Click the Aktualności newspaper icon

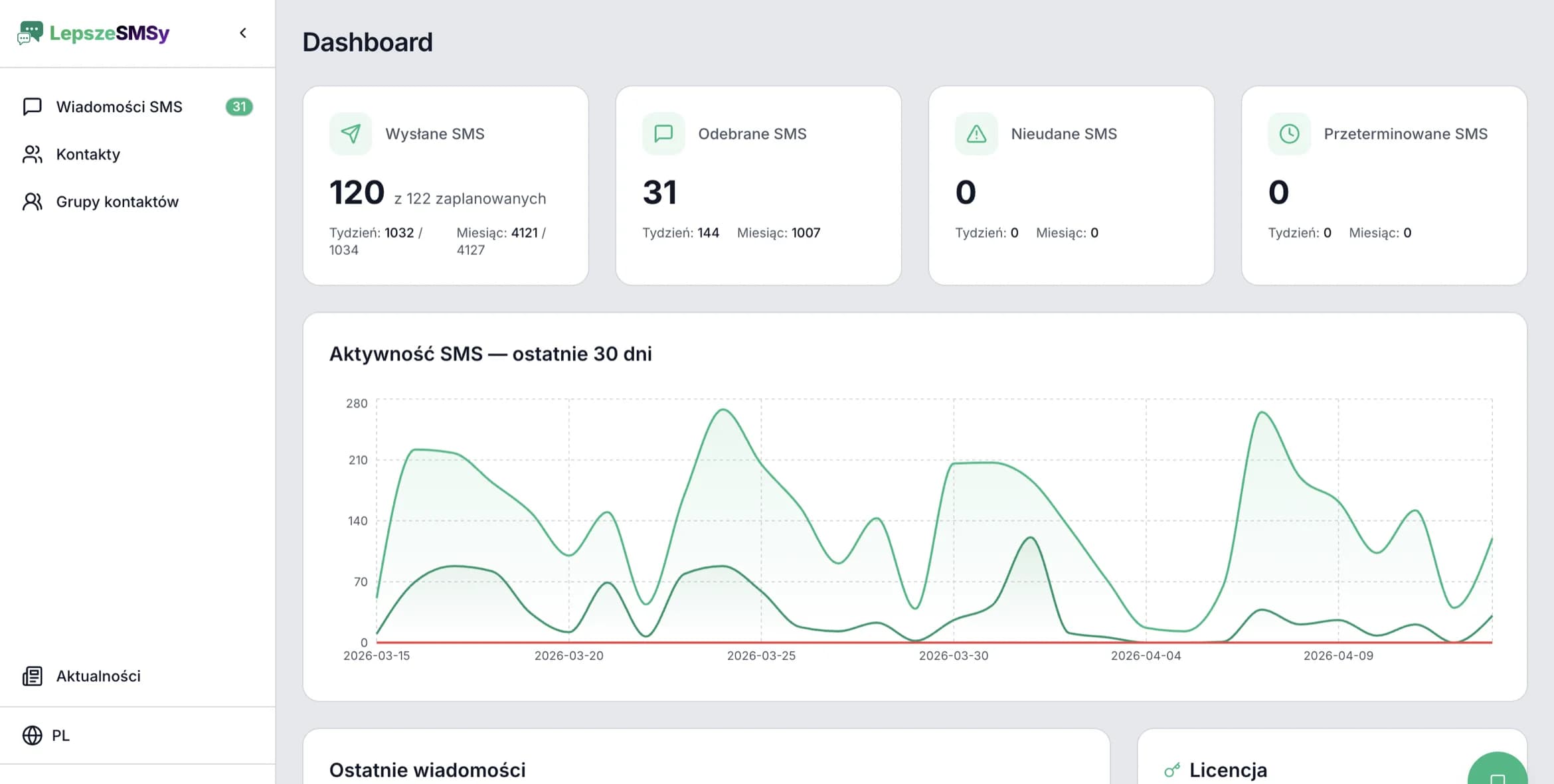click(x=32, y=676)
